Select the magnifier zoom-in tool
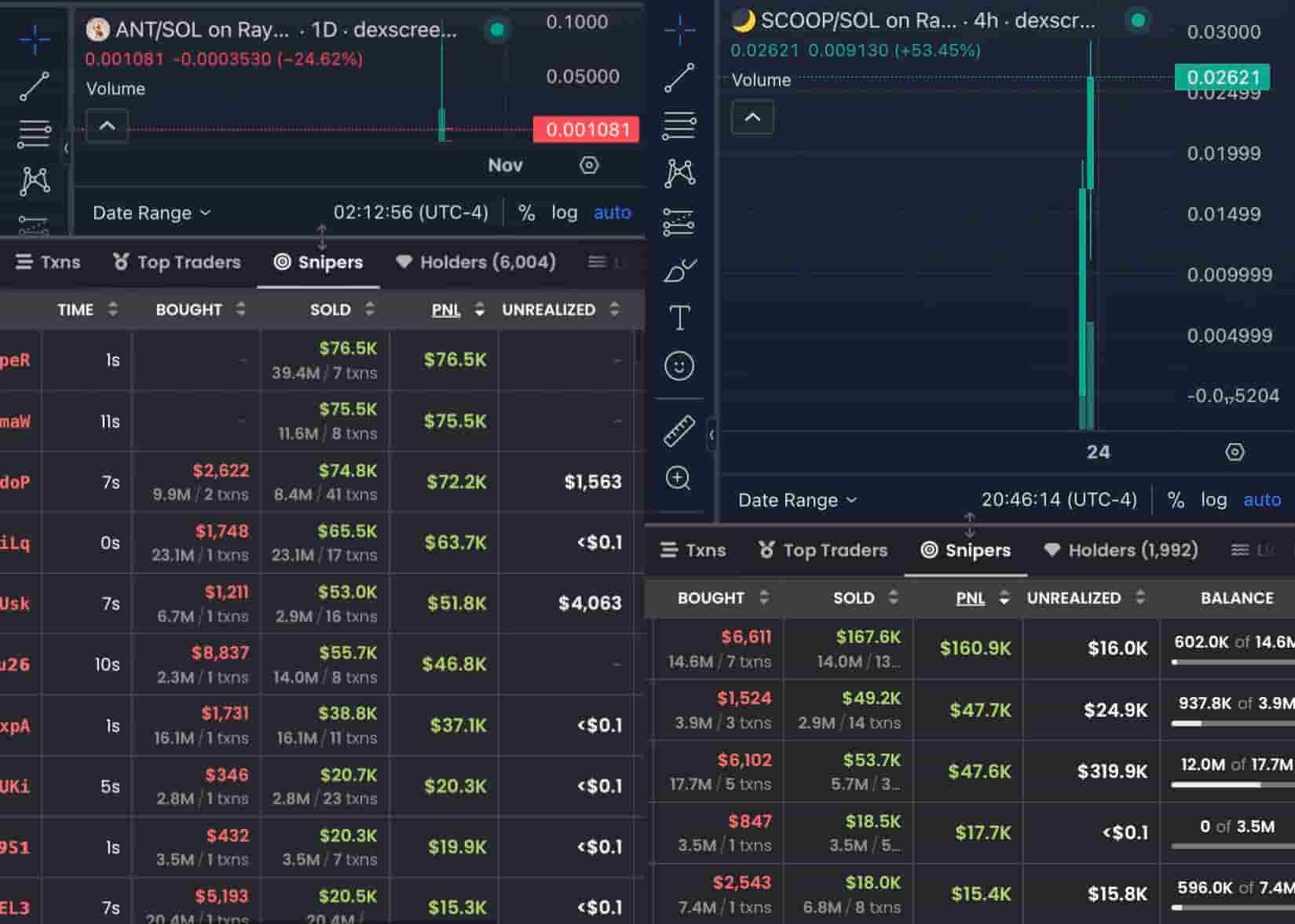 point(679,478)
